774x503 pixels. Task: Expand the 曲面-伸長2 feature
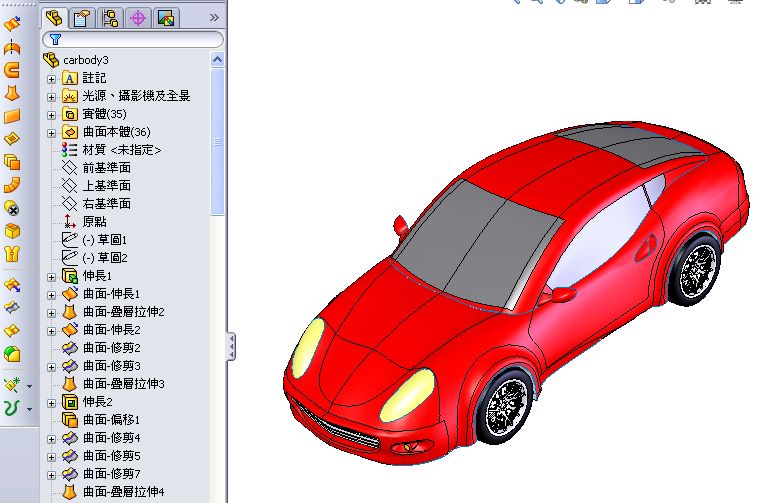coord(51,331)
